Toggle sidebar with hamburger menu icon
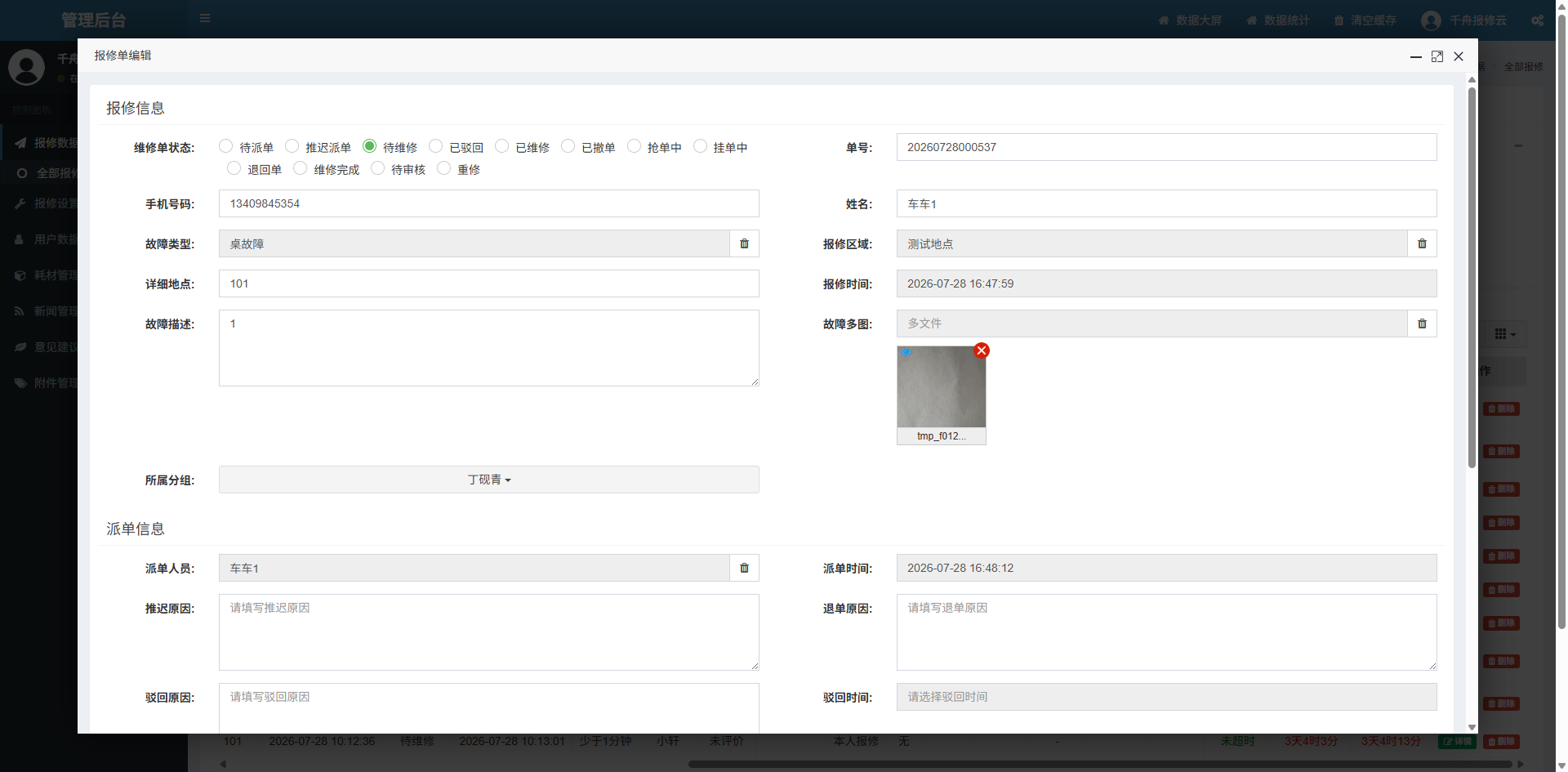 [x=205, y=18]
